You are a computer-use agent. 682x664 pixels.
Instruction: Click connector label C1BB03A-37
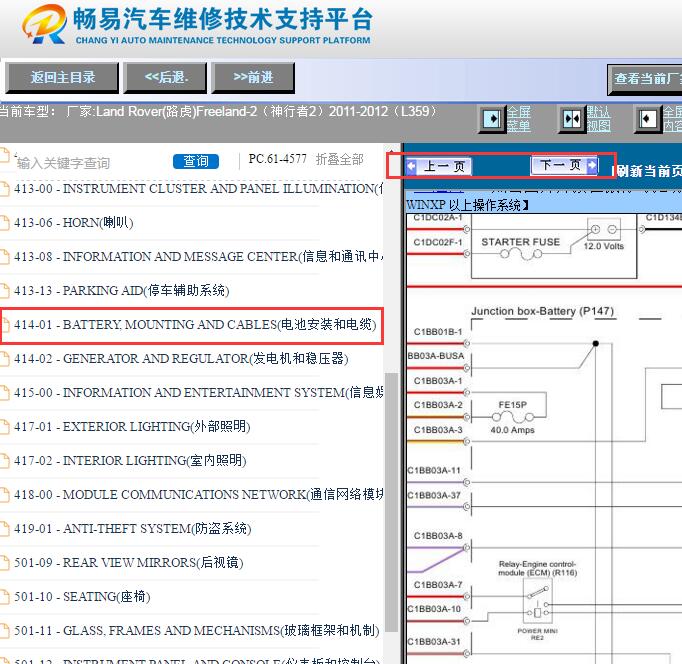pos(434,495)
